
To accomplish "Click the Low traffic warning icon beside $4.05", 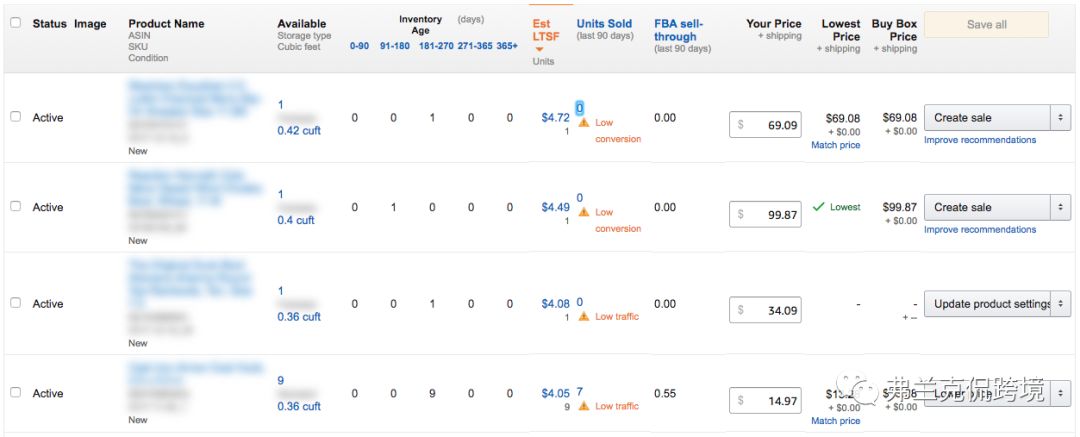I will [x=584, y=406].
